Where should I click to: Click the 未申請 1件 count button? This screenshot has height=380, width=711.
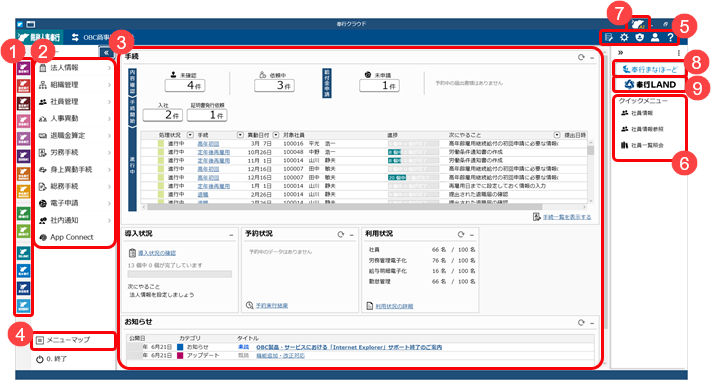point(380,85)
